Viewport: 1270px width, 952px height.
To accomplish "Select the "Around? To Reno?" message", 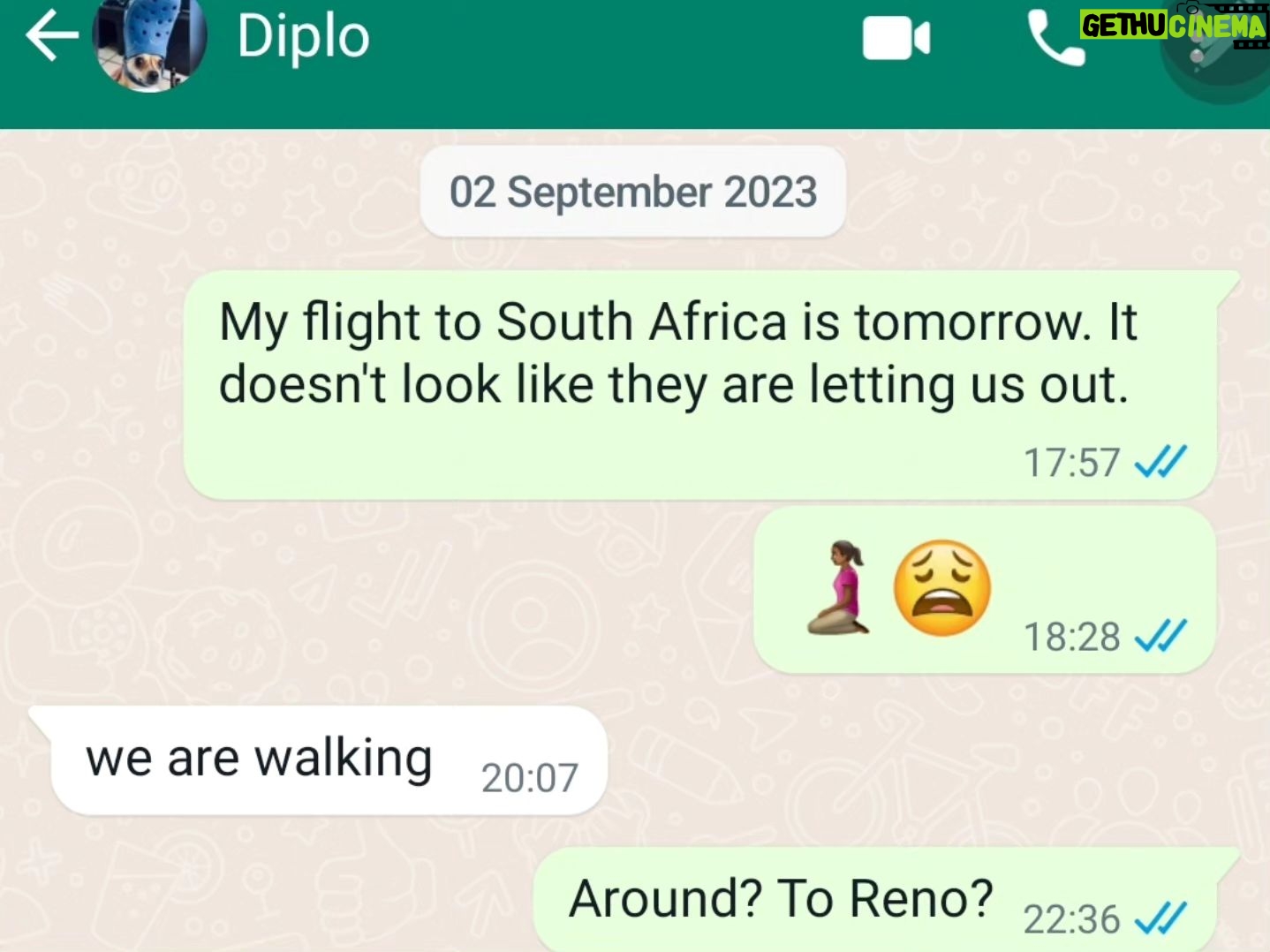I will pyautogui.click(x=875, y=900).
